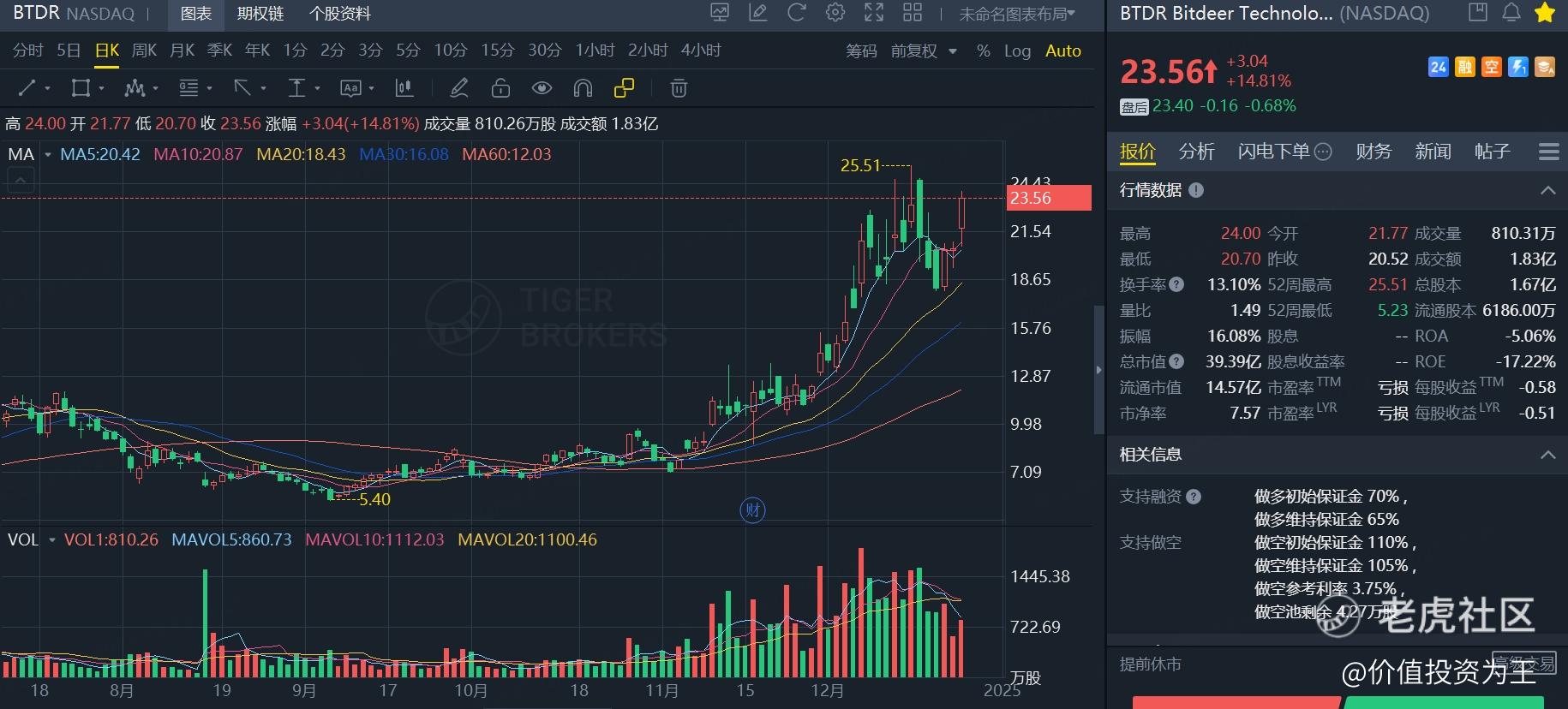Open line tool dropdown arrow
This screenshot has height=709, width=1568.
pos(47,88)
